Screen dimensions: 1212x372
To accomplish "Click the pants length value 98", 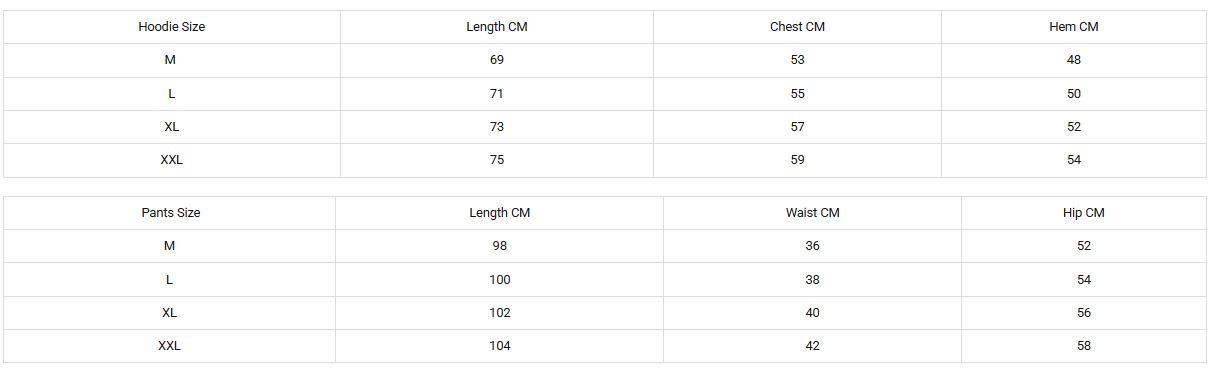I will [500, 246].
